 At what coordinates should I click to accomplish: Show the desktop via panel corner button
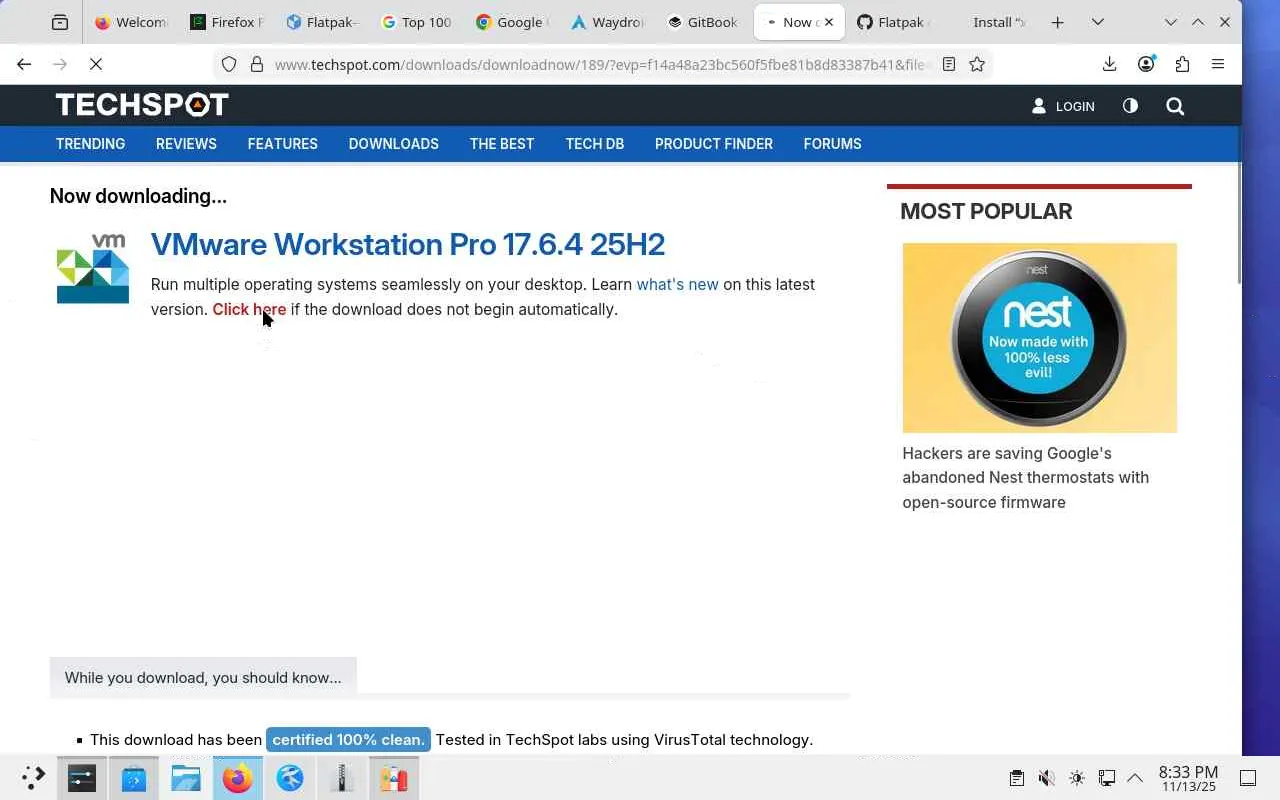coord(1248,778)
